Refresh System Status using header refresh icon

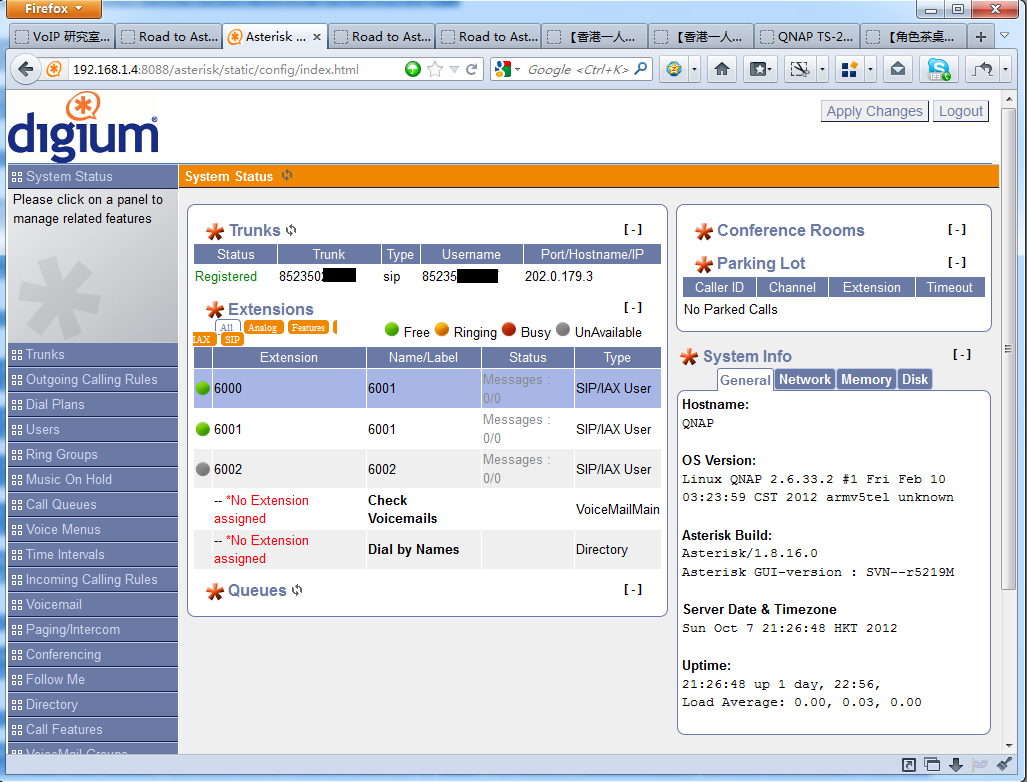(287, 176)
